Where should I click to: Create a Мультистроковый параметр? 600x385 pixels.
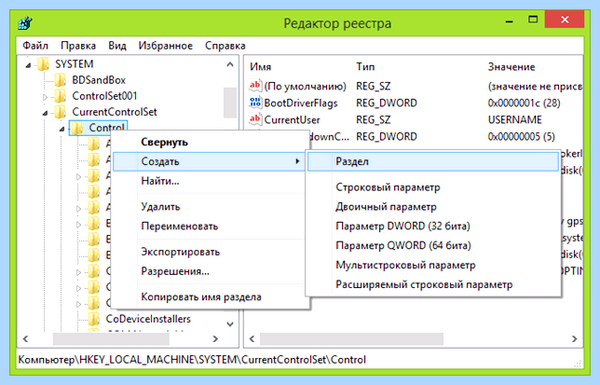coord(433,265)
